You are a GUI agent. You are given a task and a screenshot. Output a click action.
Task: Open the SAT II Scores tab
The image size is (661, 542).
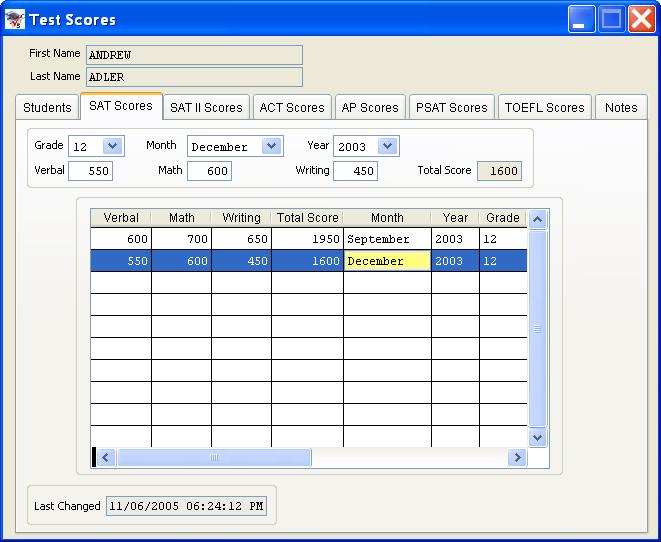coord(206,108)
